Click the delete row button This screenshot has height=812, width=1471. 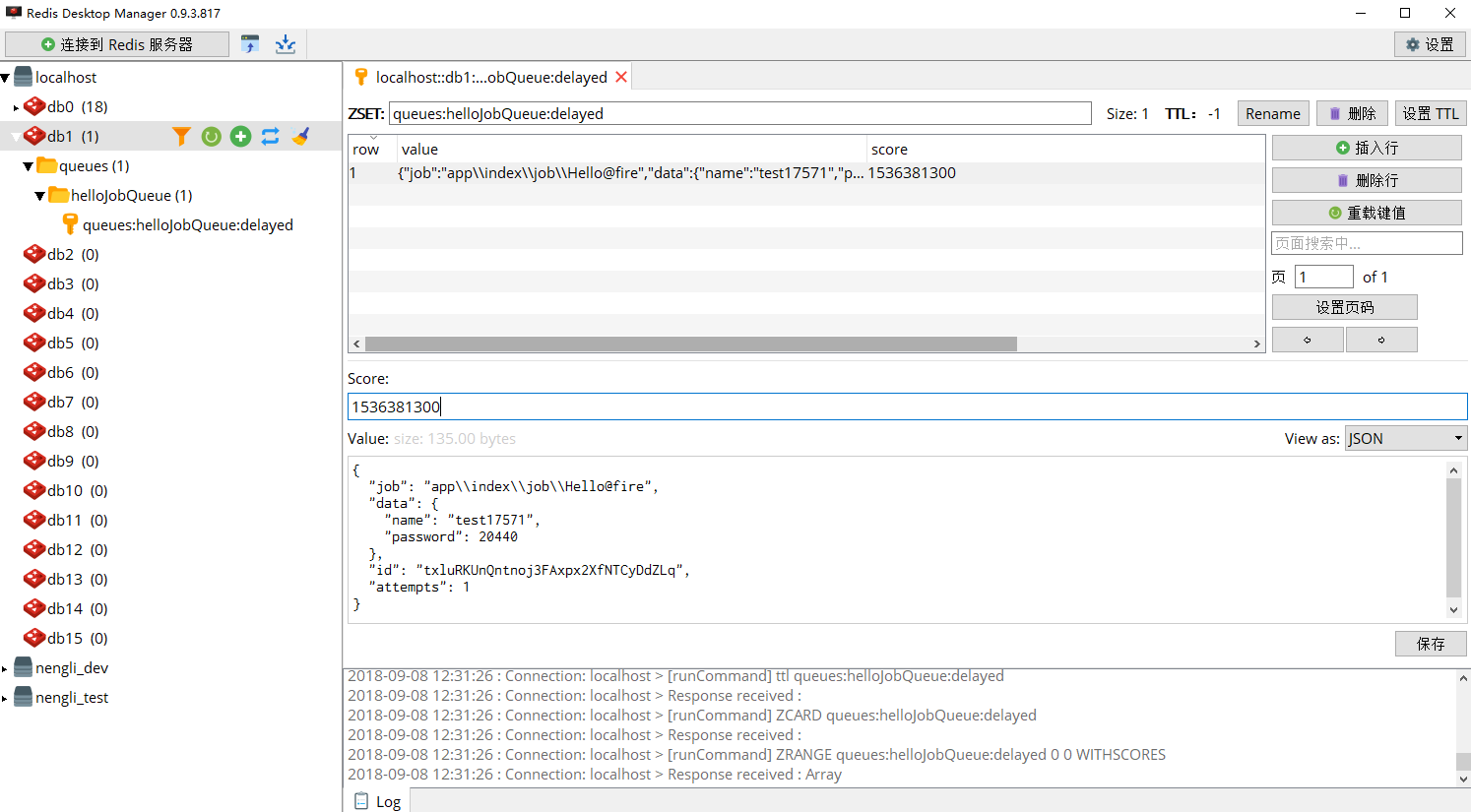pos(1367,180)
